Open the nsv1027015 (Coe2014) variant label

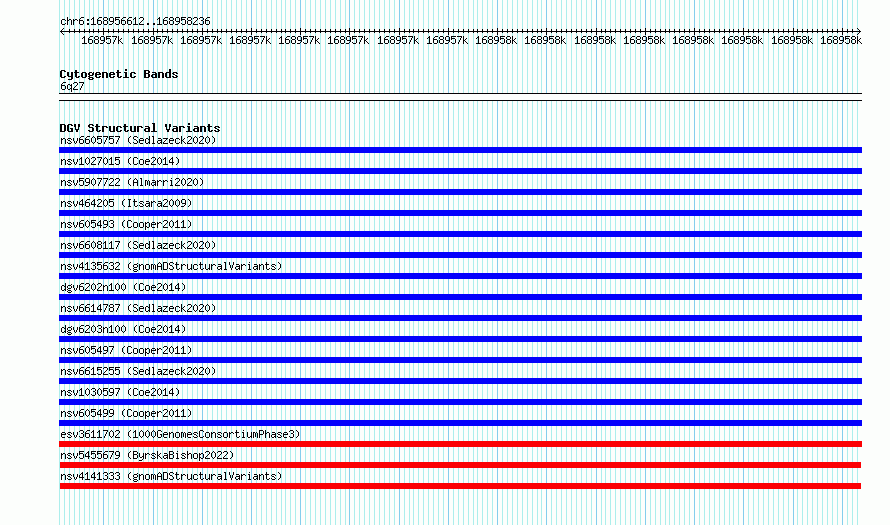120,161
